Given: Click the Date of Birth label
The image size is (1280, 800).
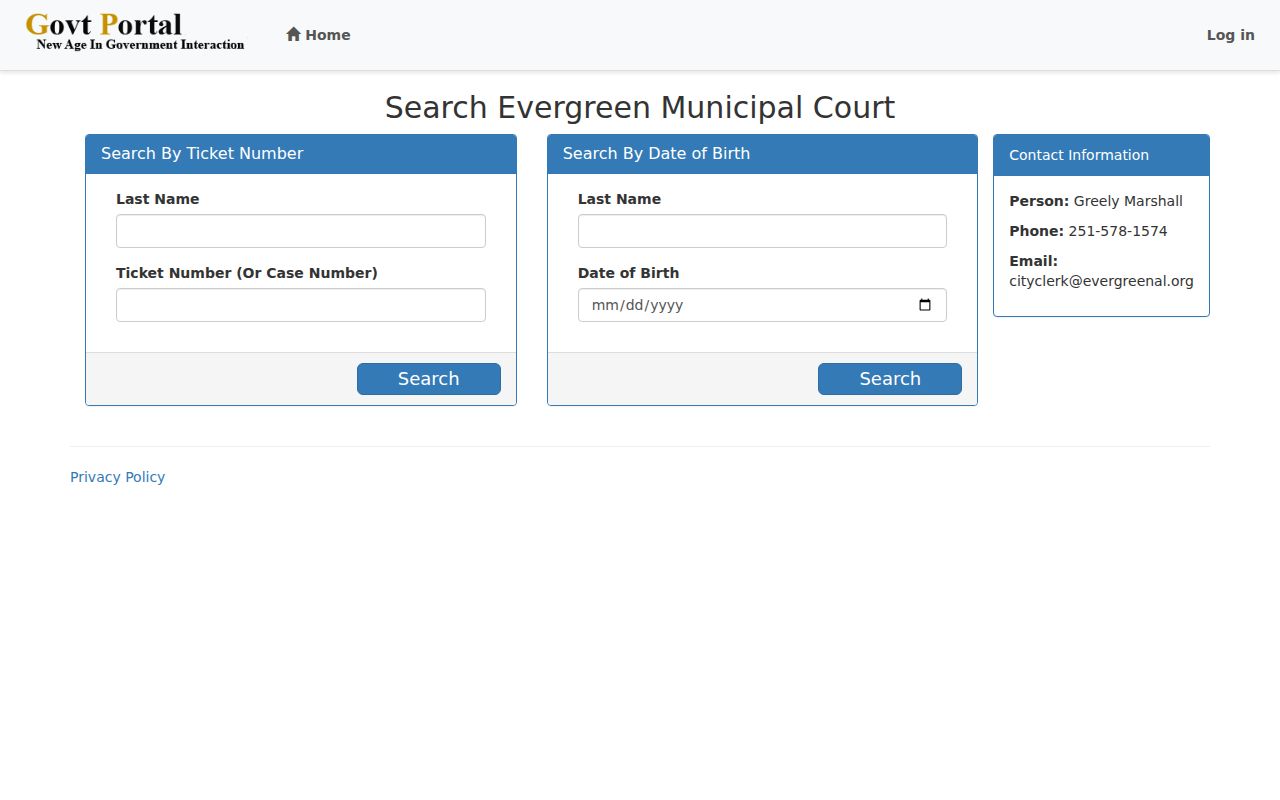Looking at the screenshot, I should coord(628,273).
